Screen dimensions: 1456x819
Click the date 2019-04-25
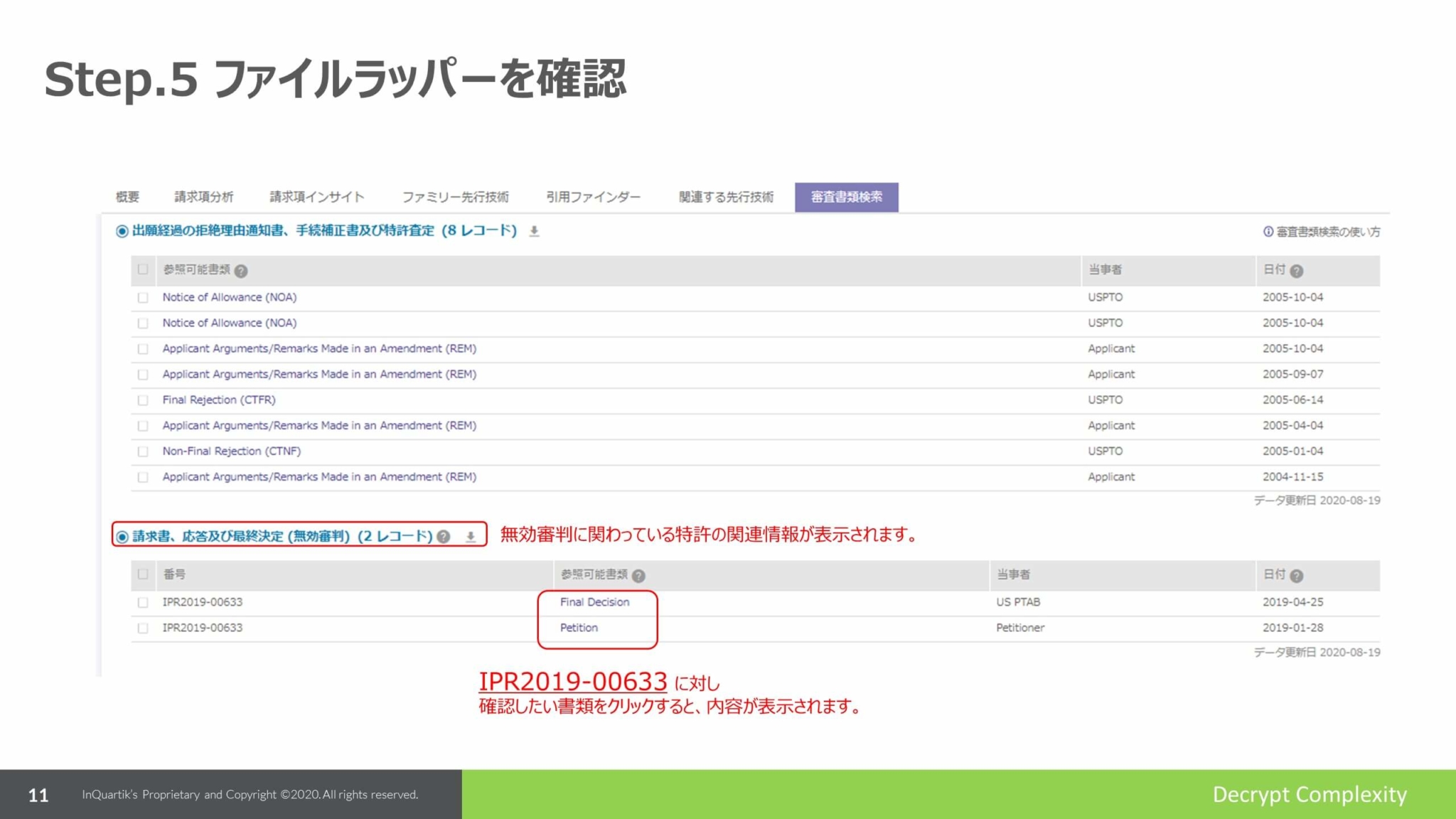pyautogui.click(x=1292, y=602)
